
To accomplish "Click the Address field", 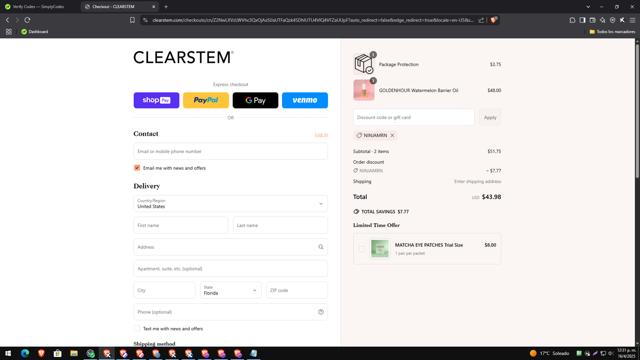I will click(x=230, y=247).
